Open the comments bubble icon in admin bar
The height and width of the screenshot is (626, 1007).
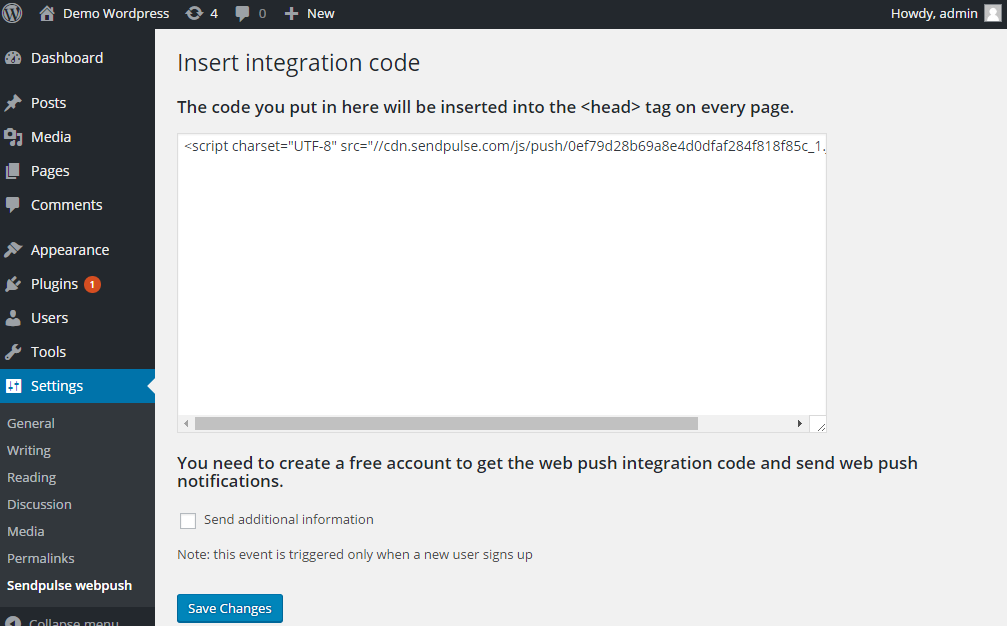[243, 14]
